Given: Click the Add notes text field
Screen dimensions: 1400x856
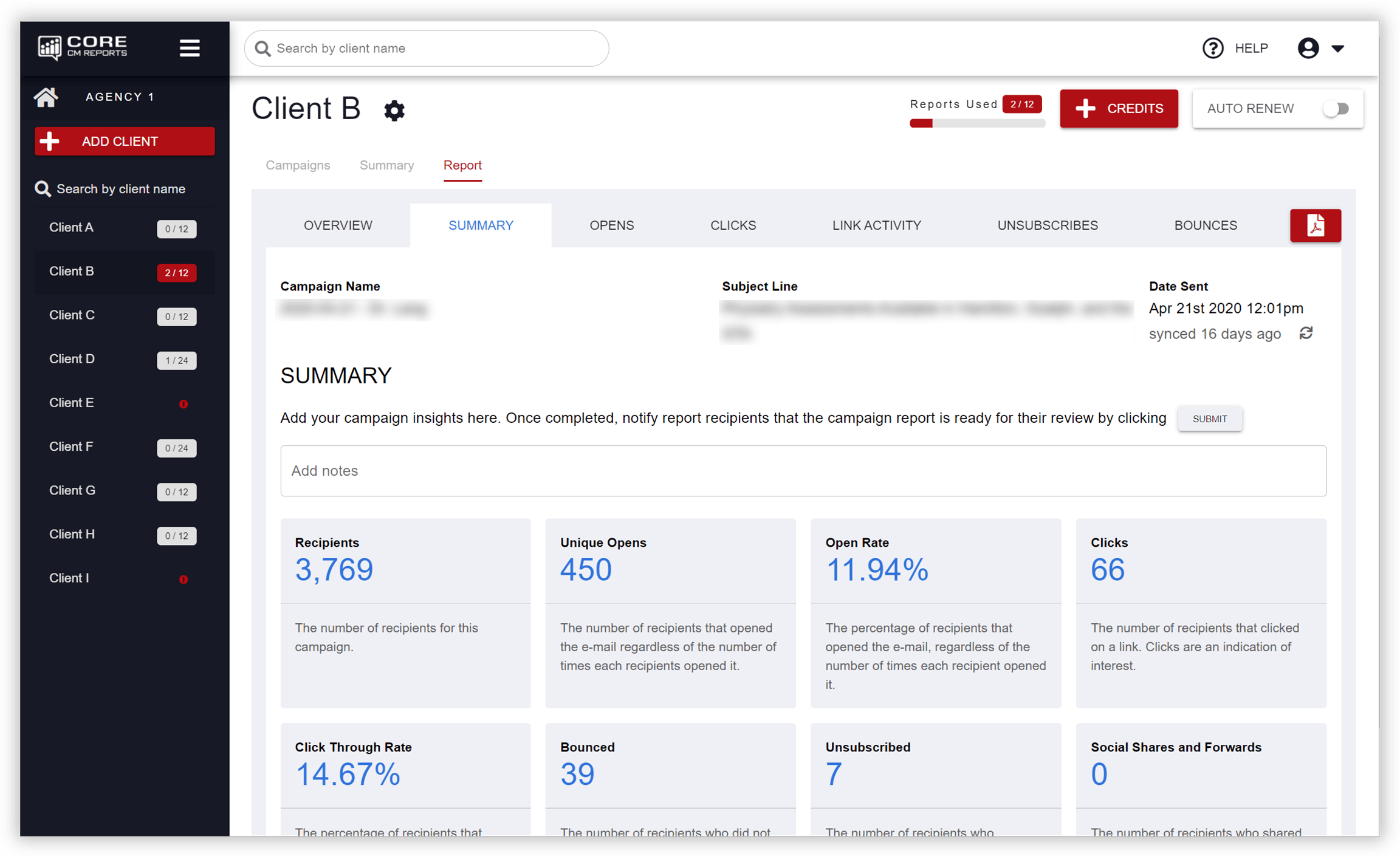Looking at the screenshot, I should [x=803, y=471].
